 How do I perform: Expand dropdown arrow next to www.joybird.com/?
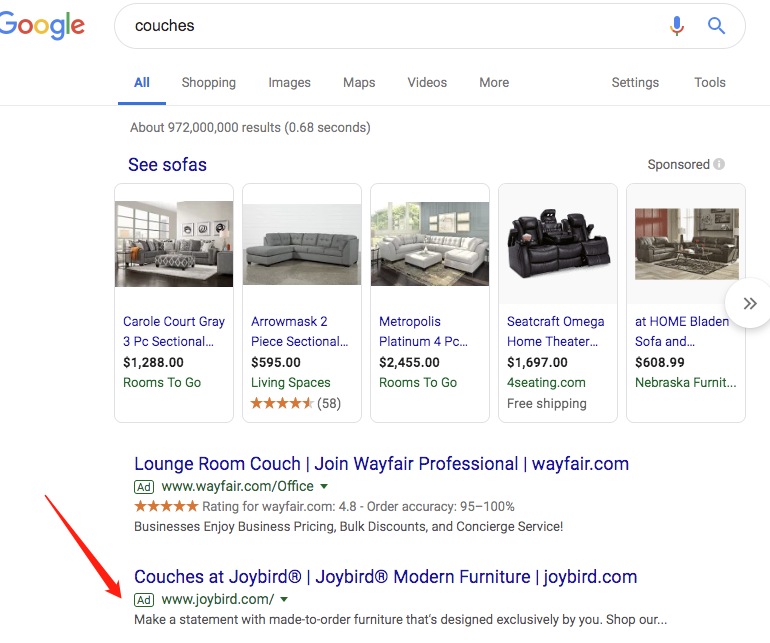coord(284,600)
